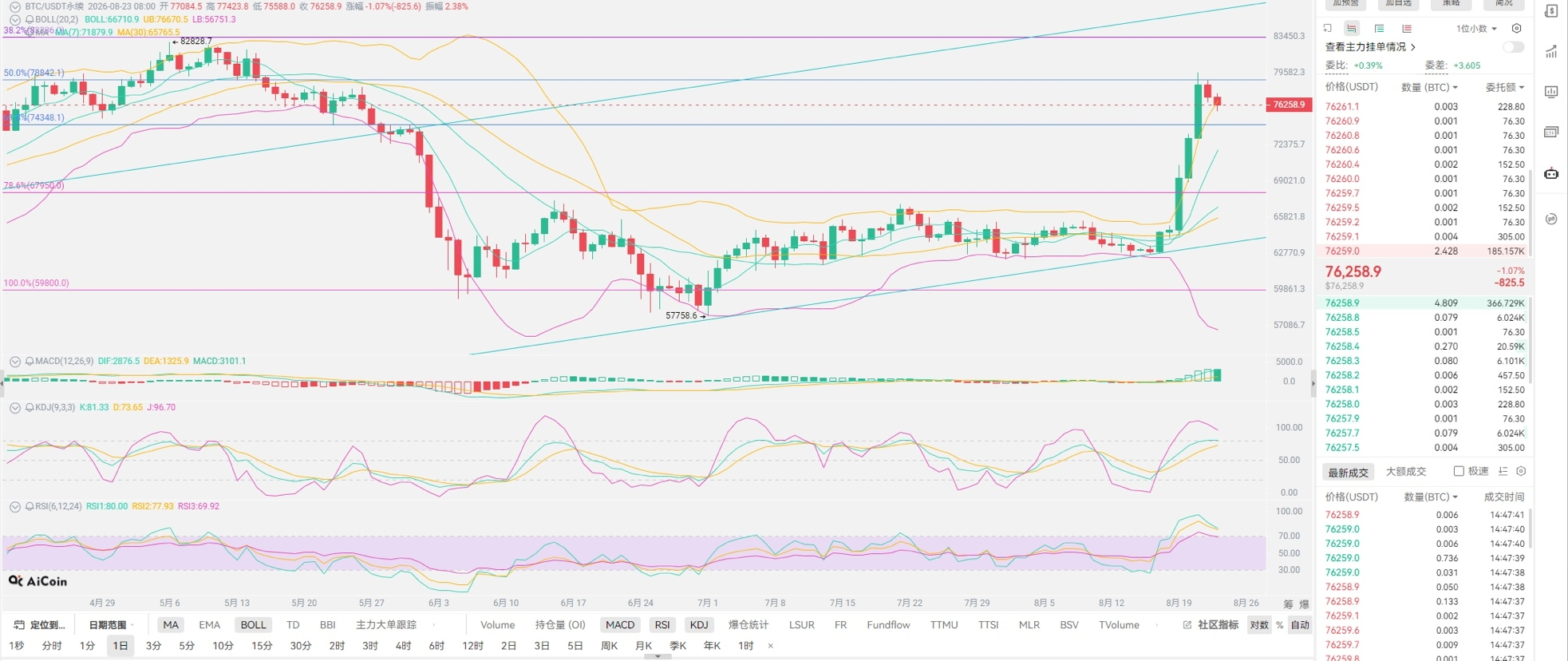Close the custom timeframe with the × icon
The height and width of the screenshot is (661, 1568).
[770, 646]
